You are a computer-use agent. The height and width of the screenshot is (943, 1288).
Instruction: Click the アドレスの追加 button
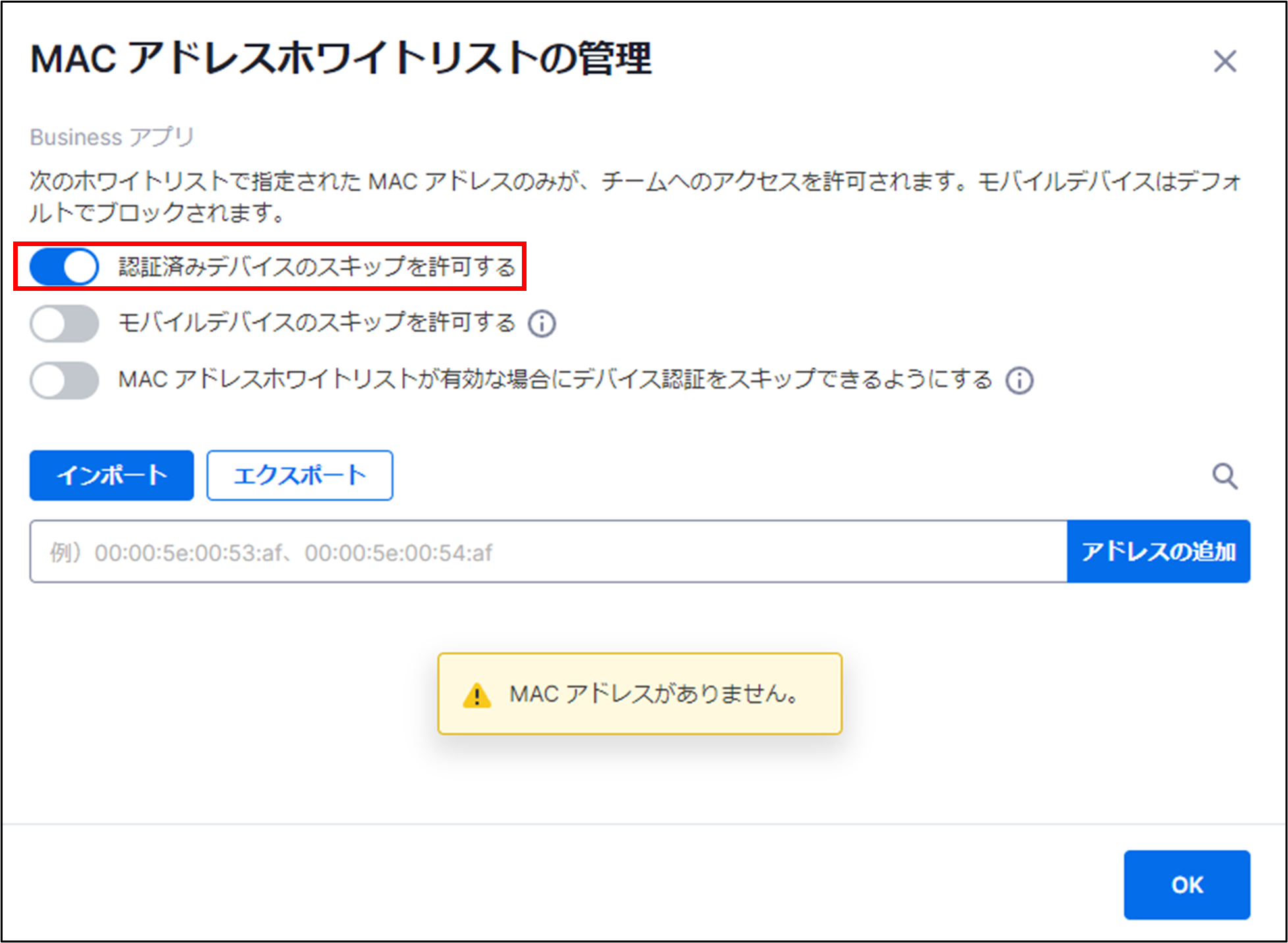1158,551
